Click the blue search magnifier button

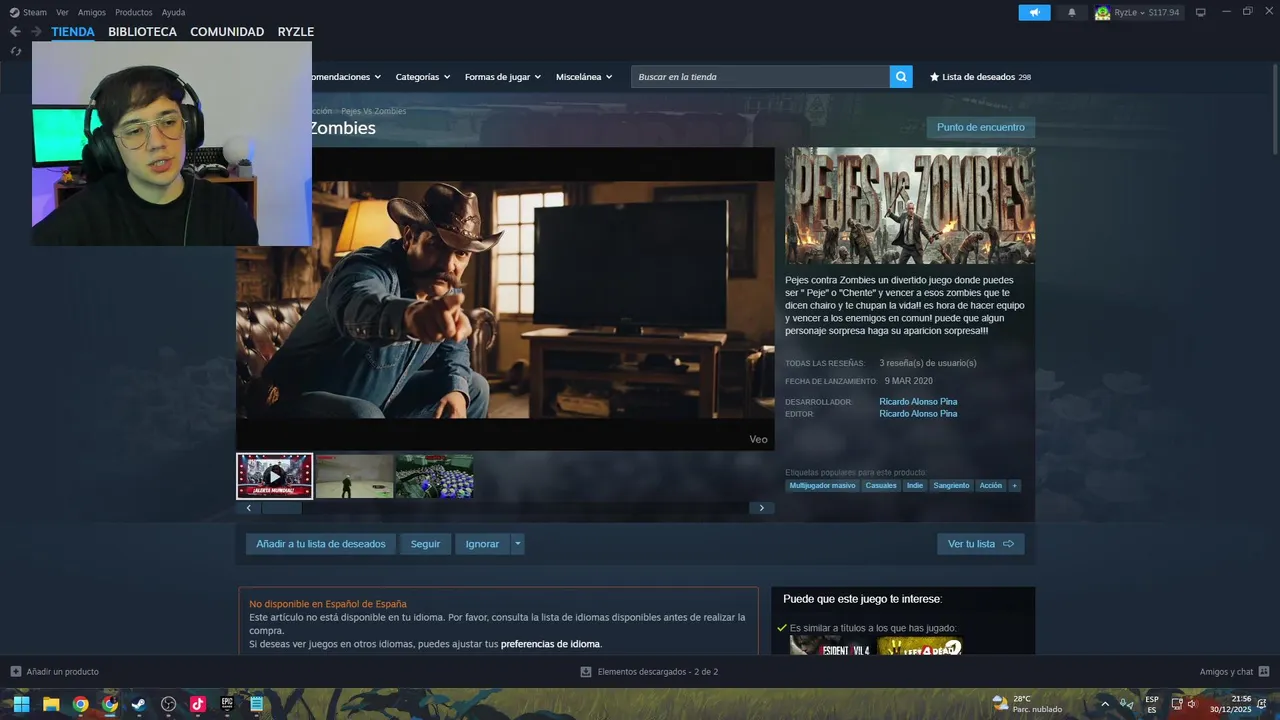pyautogui.click(x=901, y=77)
